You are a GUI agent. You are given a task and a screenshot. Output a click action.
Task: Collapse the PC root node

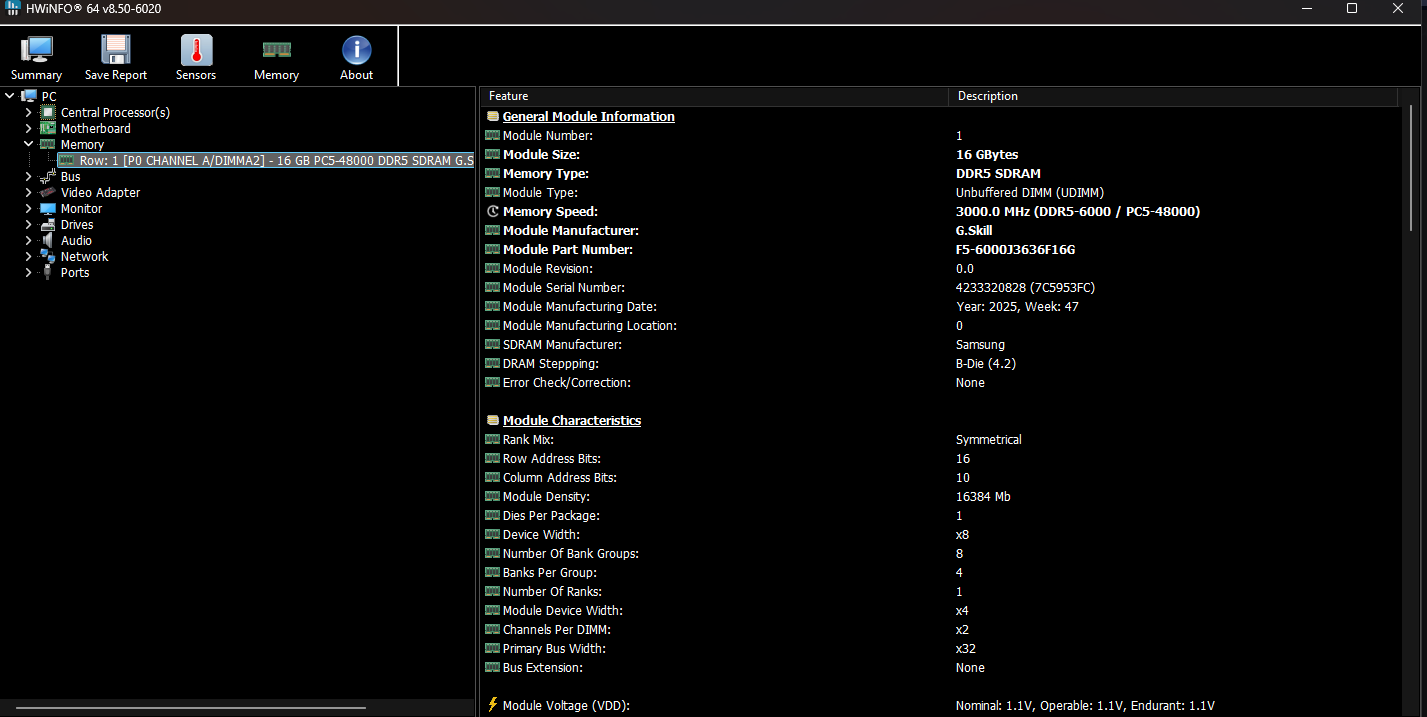pos(10,96)
